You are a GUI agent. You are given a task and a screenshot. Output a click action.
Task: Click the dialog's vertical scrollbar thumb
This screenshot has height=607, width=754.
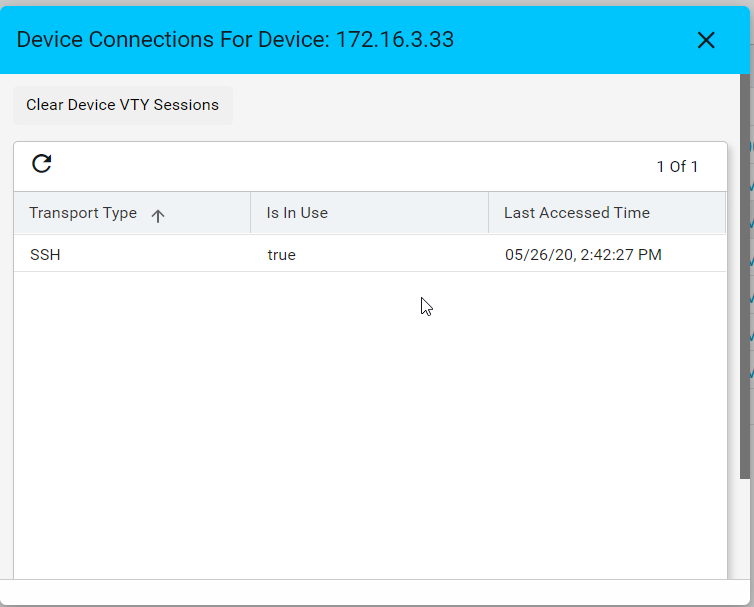[x=745, y=277]
